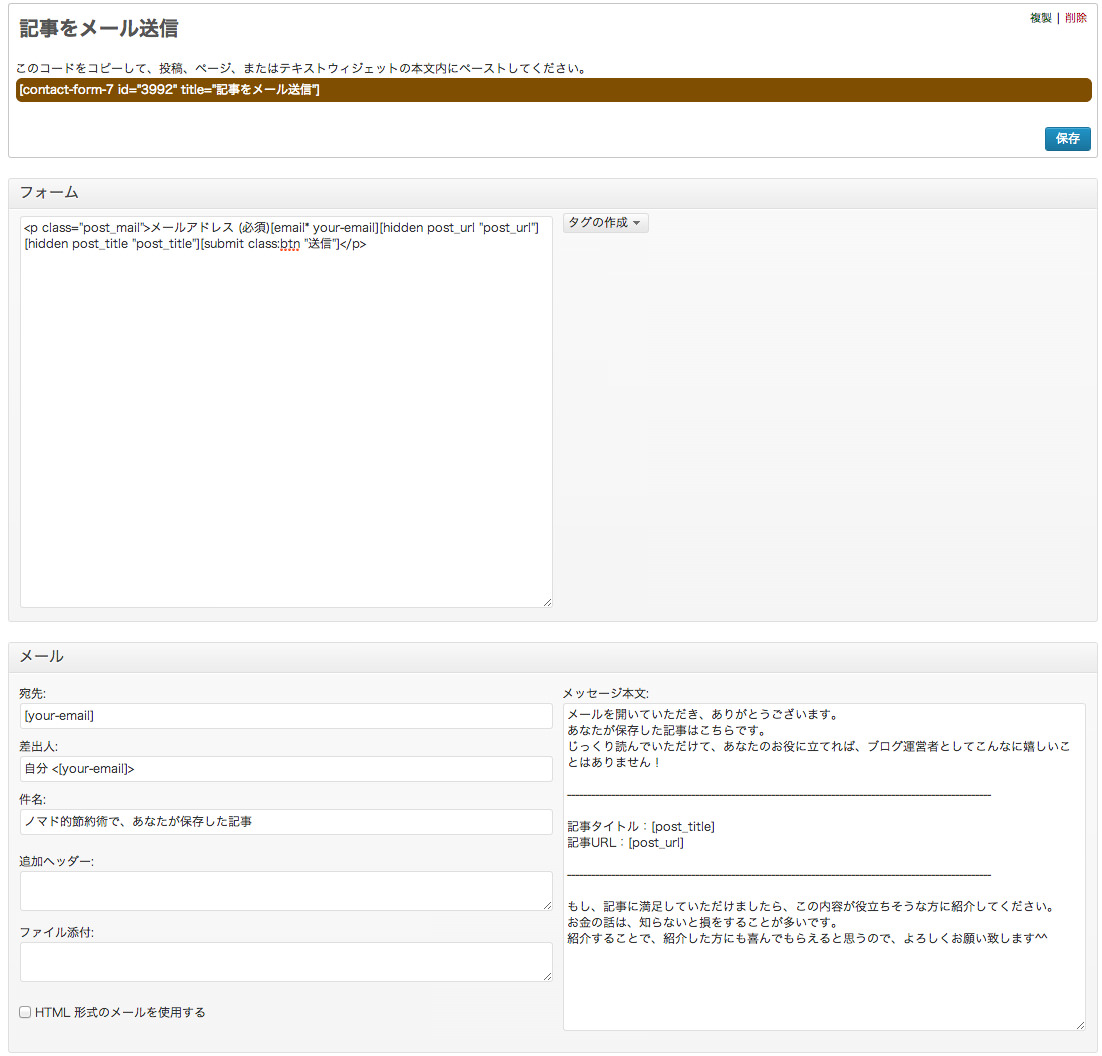Viewport: 1102px width, 1056px height.
Task: Focus the 差出人 sender field
Action: pyautogui.click(x=286, y=769)
